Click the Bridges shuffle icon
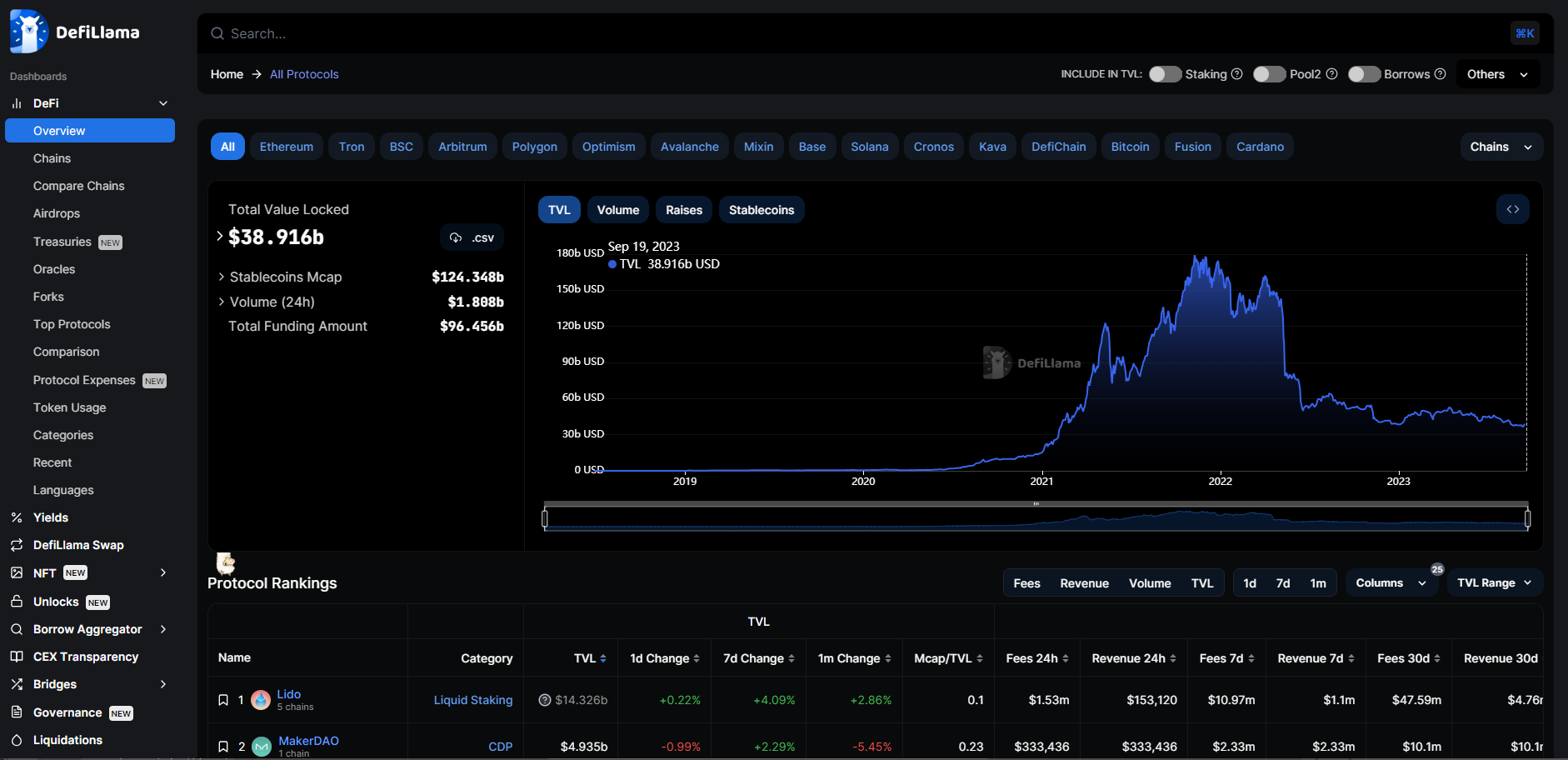The width and height of the screenshot is (1568, 760). 17,684
